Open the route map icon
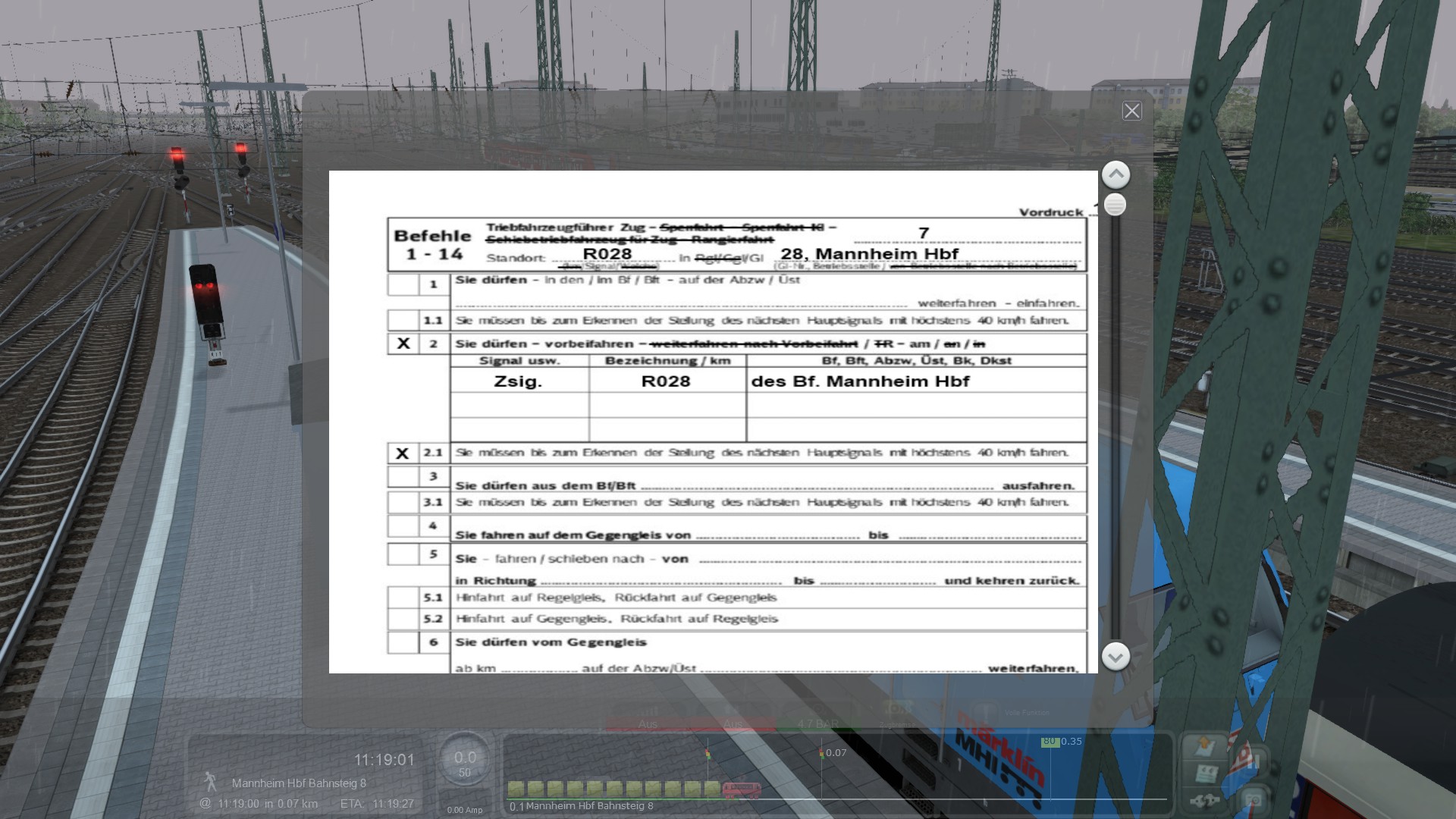The image size is (1456, 819). pos(1203,748)
